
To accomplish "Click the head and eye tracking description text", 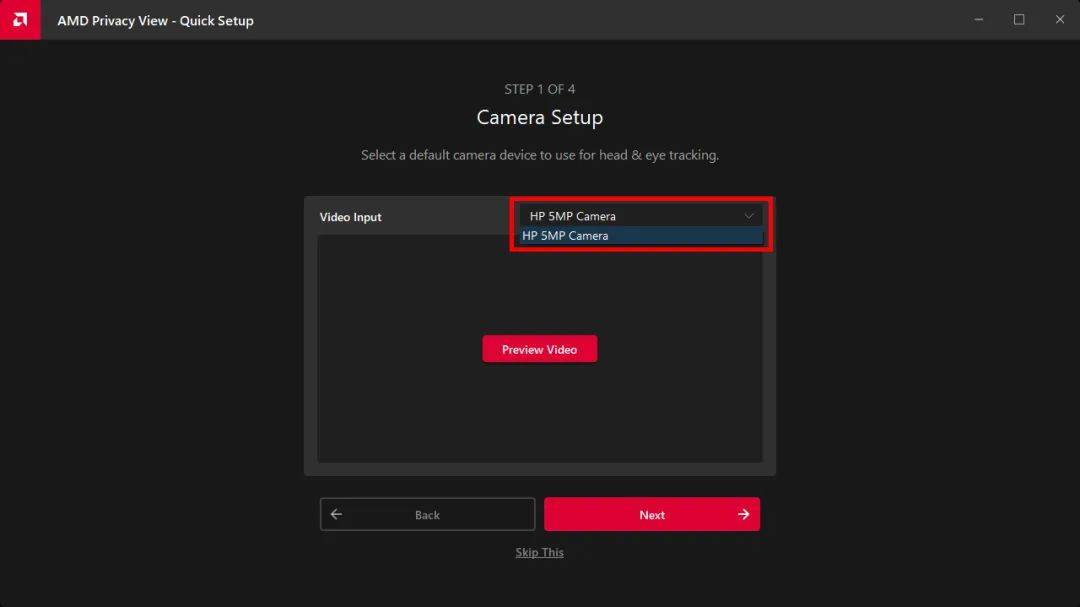I will 539,155.
